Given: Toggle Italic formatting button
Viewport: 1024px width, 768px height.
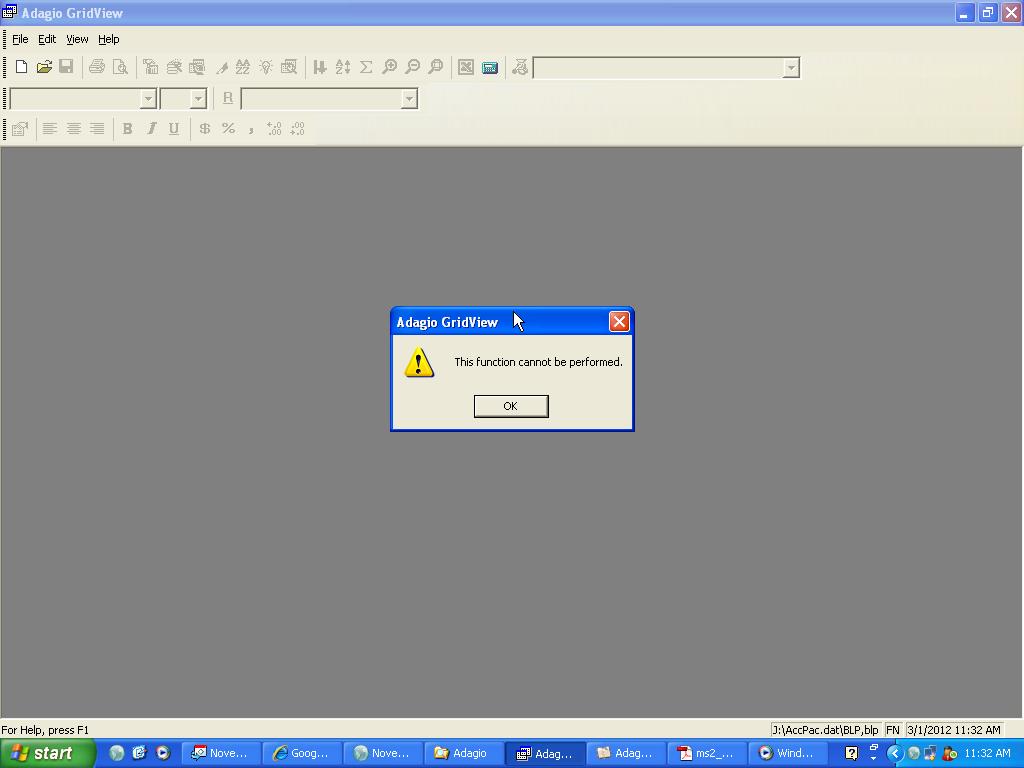Looking at the screenshot, I should [151, 128].
